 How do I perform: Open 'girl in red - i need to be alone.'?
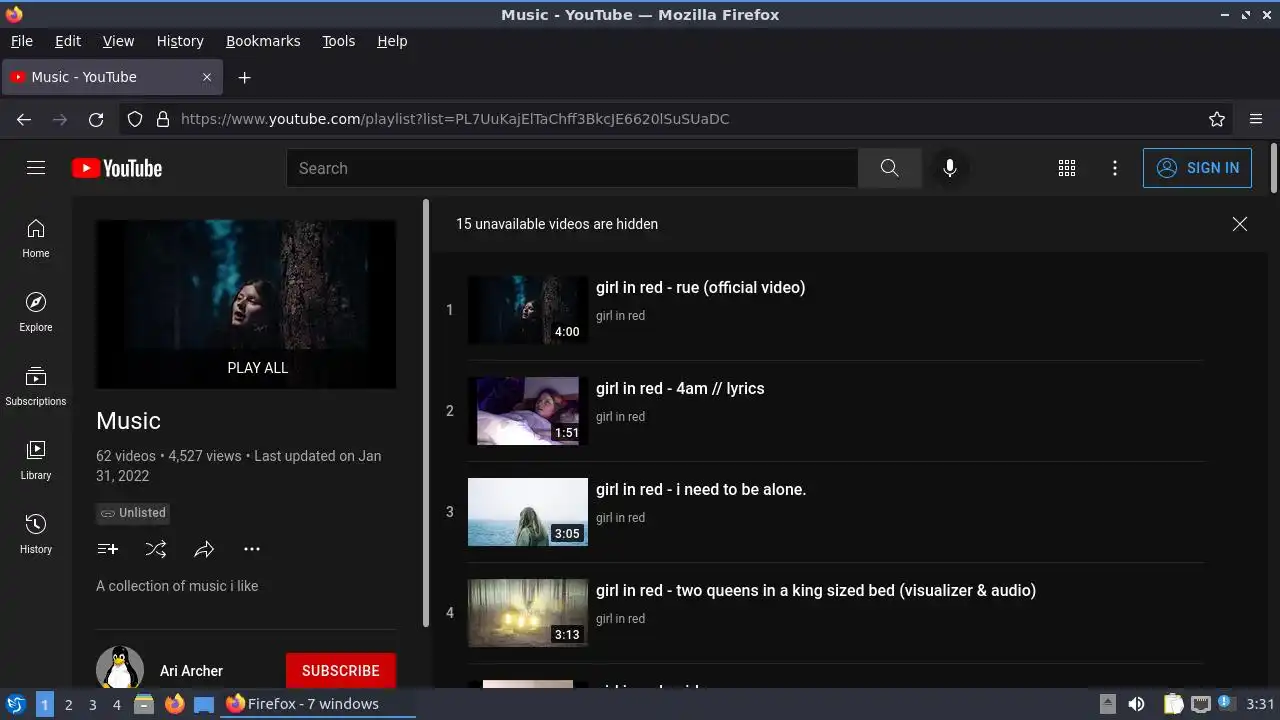click(701, 489)
